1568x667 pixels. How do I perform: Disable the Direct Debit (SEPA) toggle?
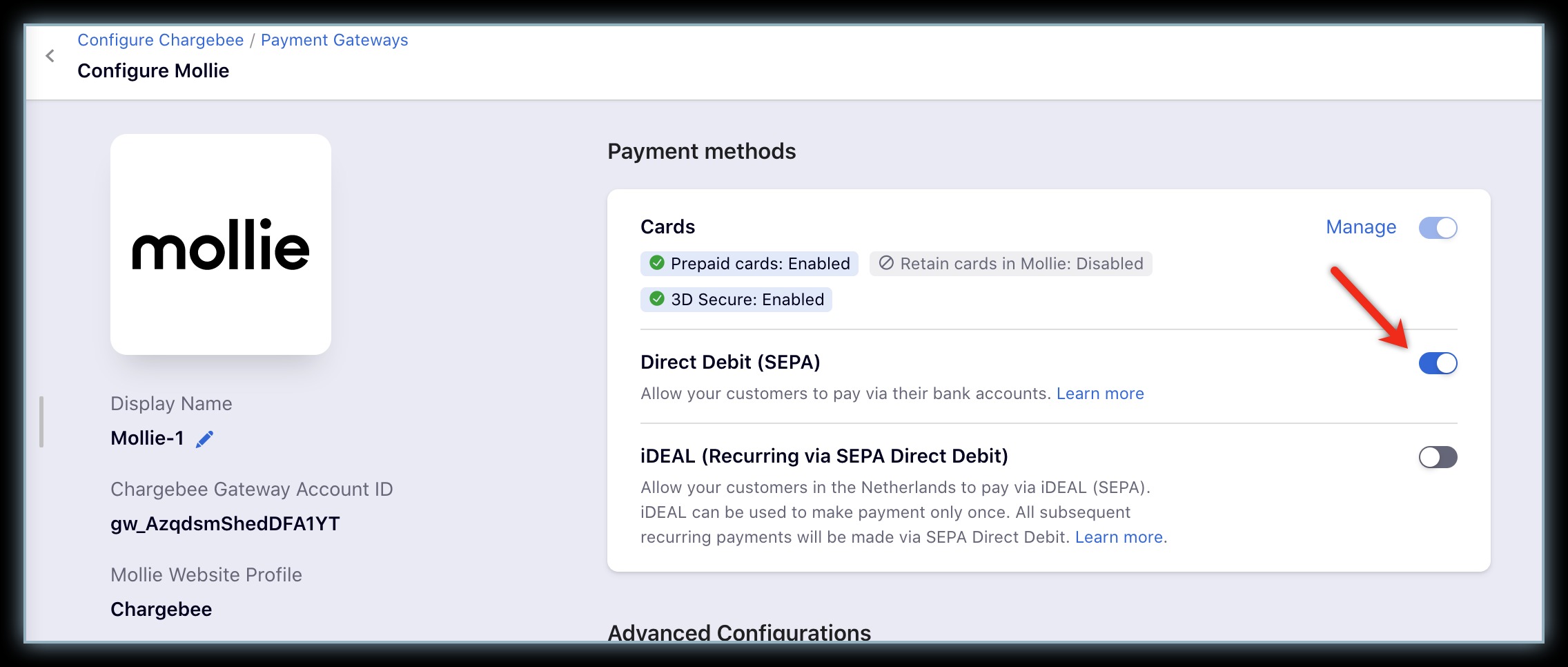[x=1438, y=363]
